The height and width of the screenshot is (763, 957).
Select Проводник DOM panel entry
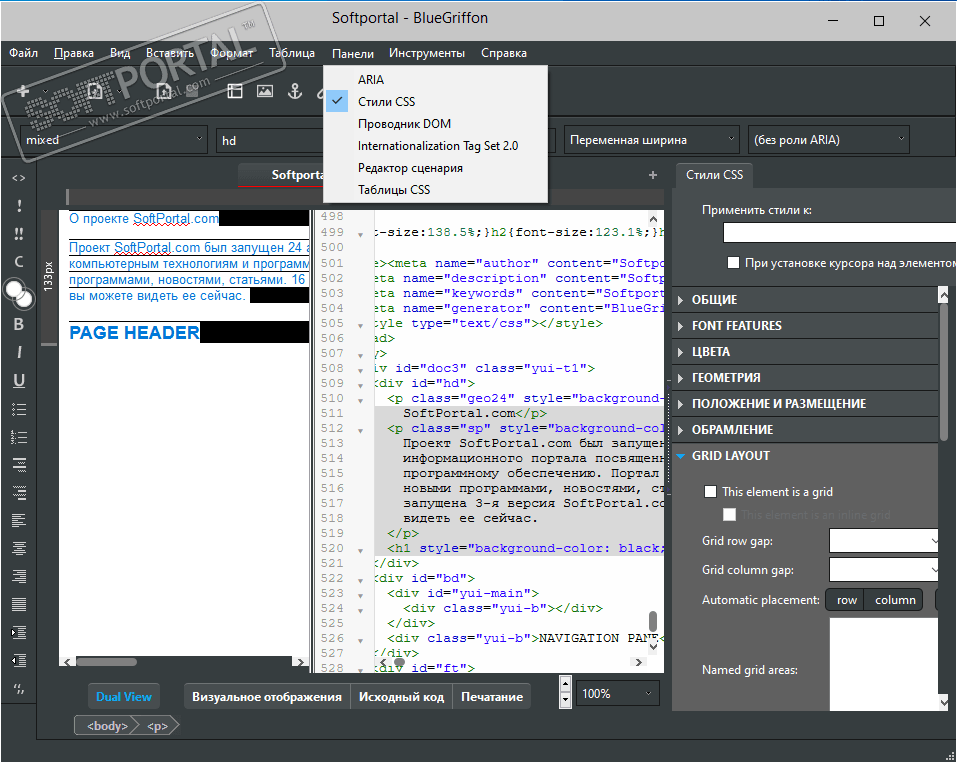point(436,124)
